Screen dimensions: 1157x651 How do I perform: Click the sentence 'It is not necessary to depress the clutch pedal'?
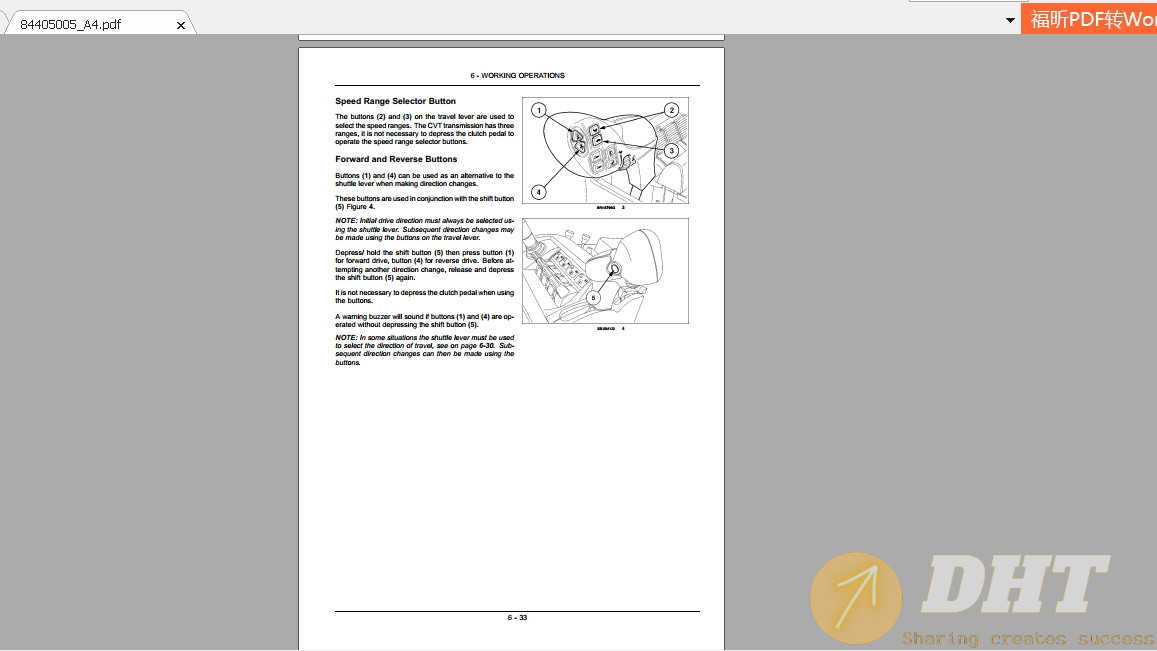pyautogui.click(x=425, y=297)
